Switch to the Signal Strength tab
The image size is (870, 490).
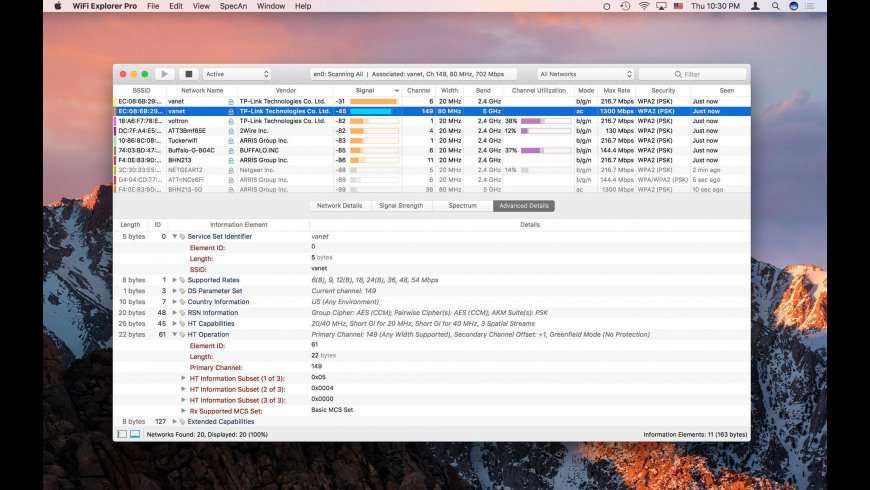pos(400,206)
